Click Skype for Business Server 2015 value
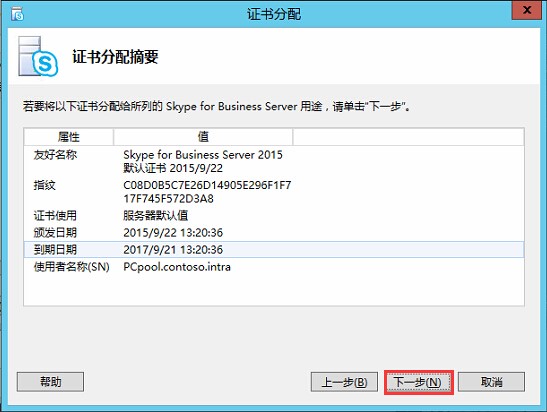The height and width of the screenshot is (412, 547). 203,155
